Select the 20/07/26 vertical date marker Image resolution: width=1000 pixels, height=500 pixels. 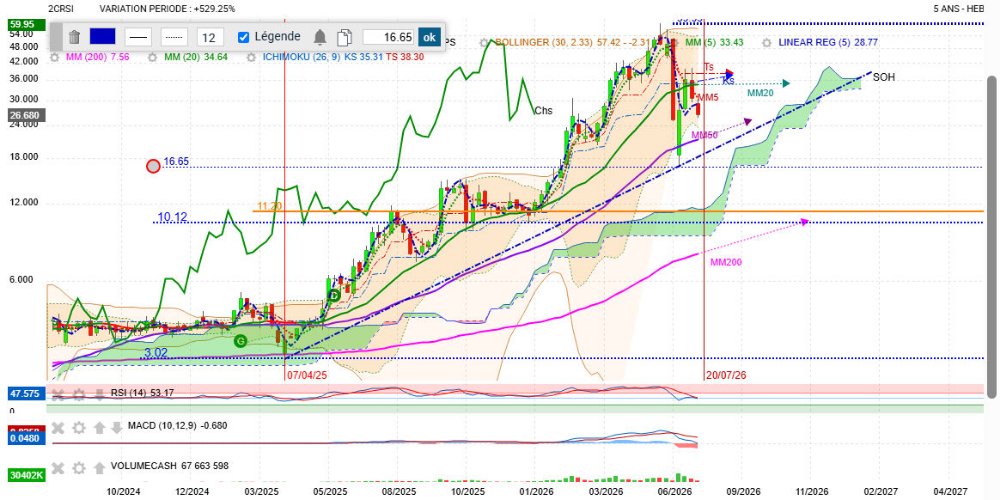tap(726, 376)
